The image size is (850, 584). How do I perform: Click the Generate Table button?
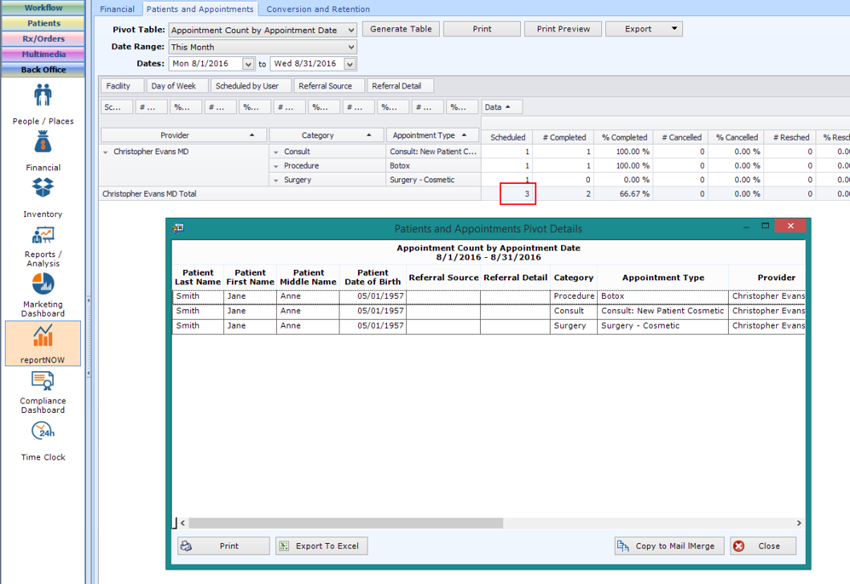click(400, 29)
